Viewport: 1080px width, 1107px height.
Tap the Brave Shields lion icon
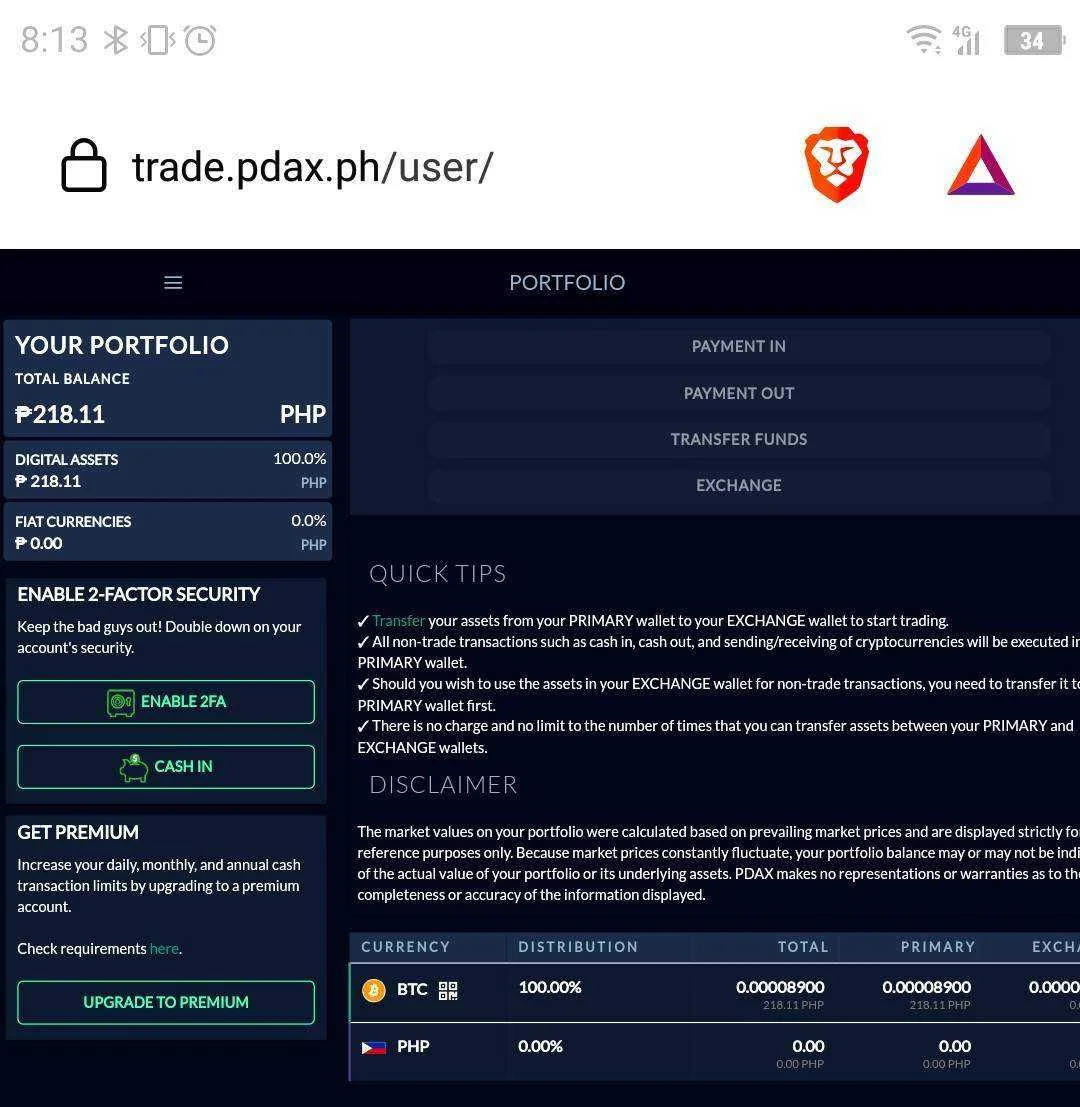point(836,164)
